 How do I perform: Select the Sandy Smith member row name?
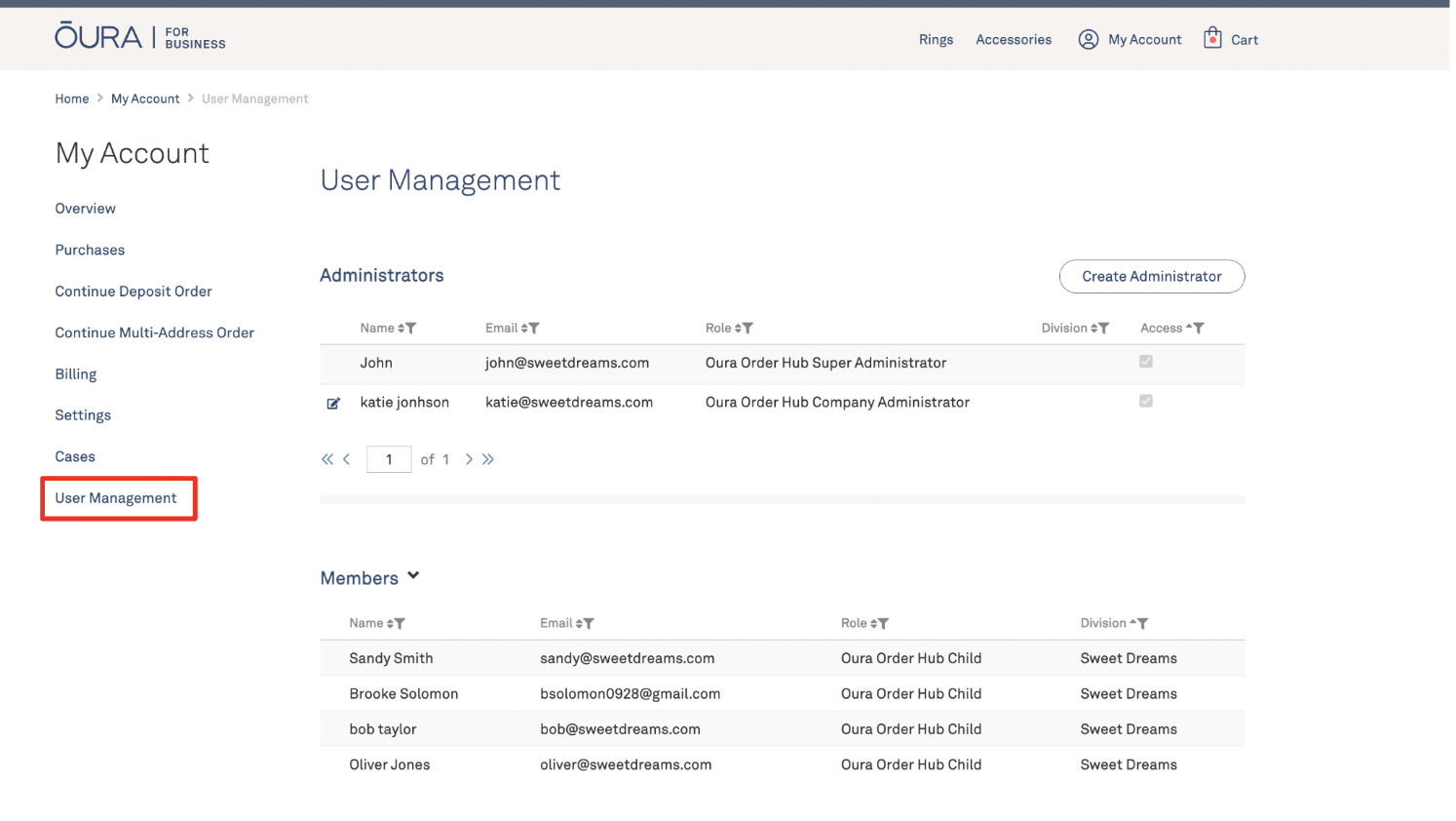391,659
